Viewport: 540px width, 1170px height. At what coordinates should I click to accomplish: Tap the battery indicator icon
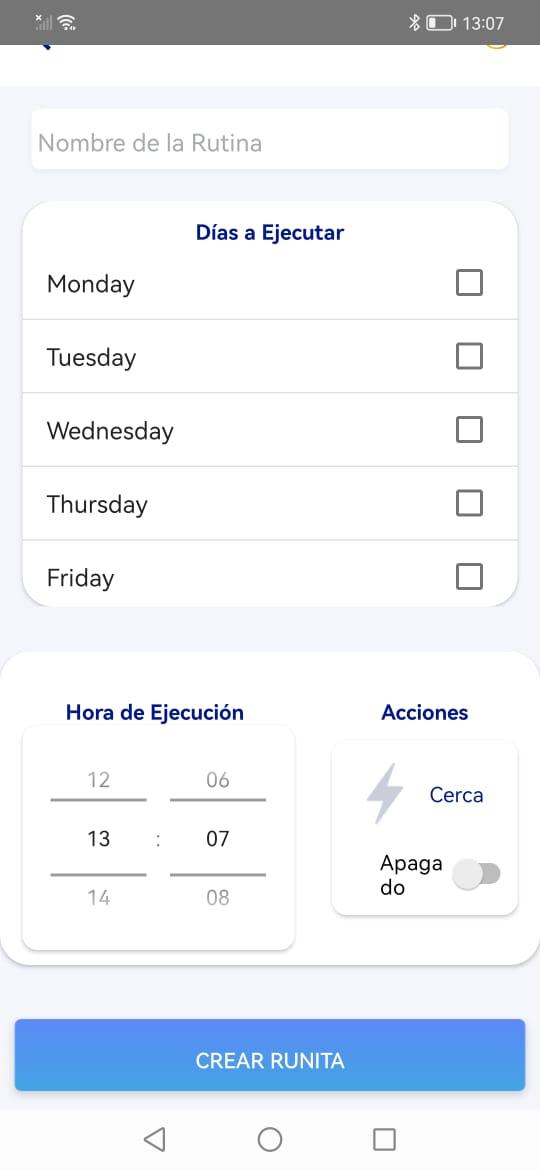coord(441,23)
